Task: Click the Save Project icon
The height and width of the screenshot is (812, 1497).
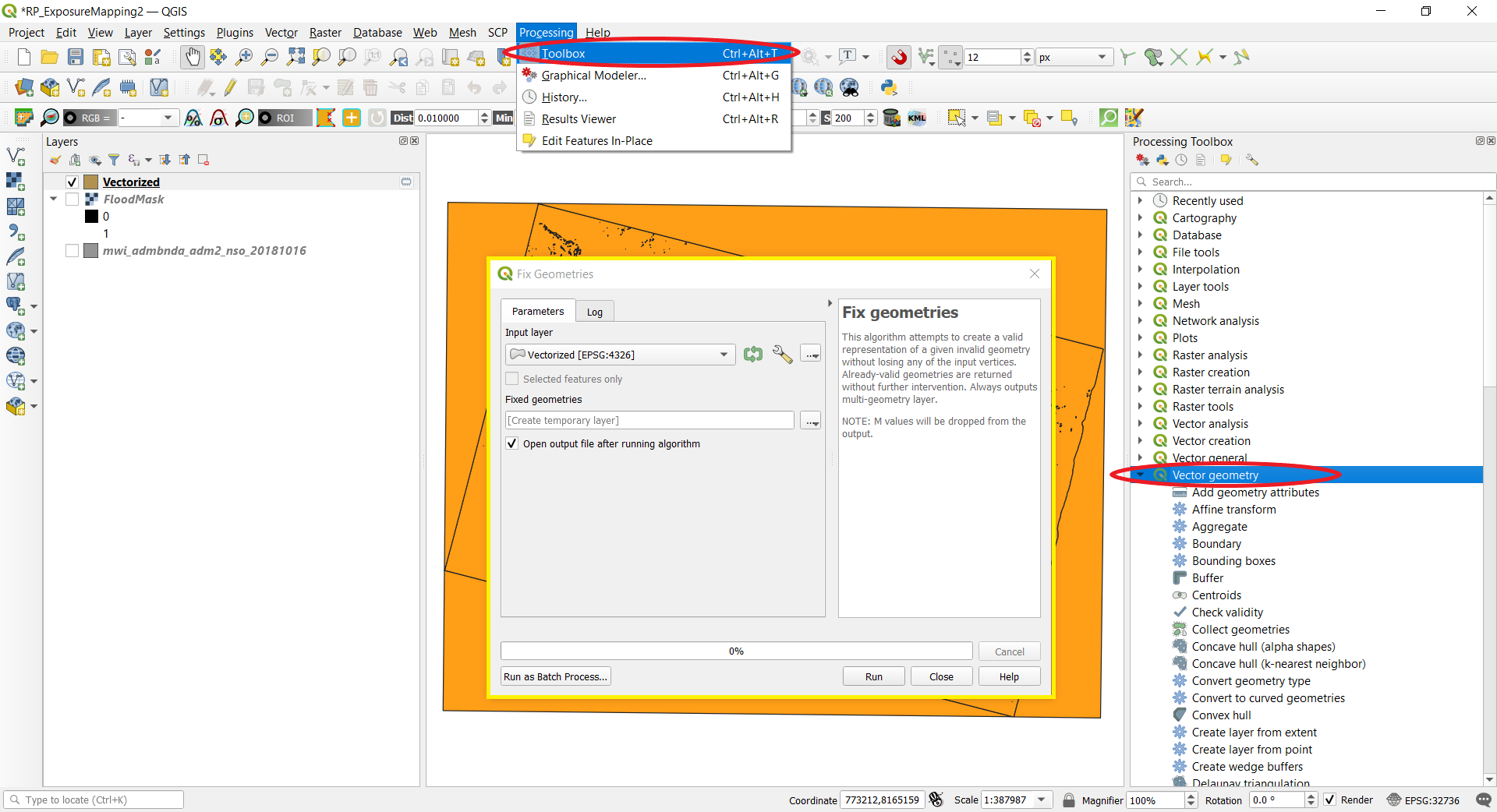Action: [x=75, y=57]
